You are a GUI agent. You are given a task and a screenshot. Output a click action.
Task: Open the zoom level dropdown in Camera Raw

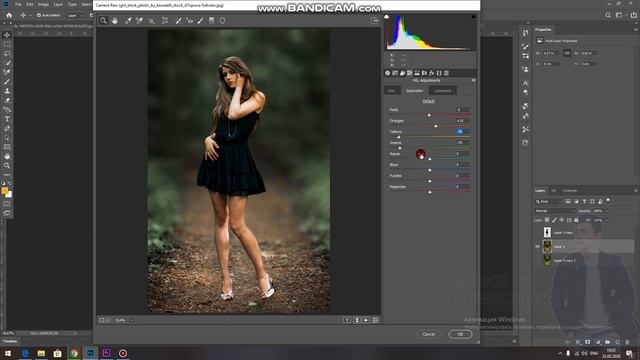click(x=132, y=320)
